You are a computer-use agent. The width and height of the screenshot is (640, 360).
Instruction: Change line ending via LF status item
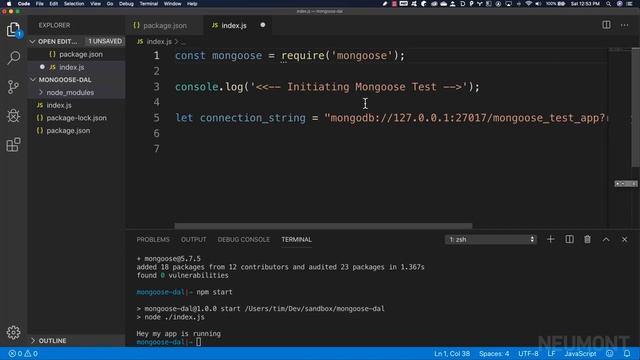(x=551, y=353)
